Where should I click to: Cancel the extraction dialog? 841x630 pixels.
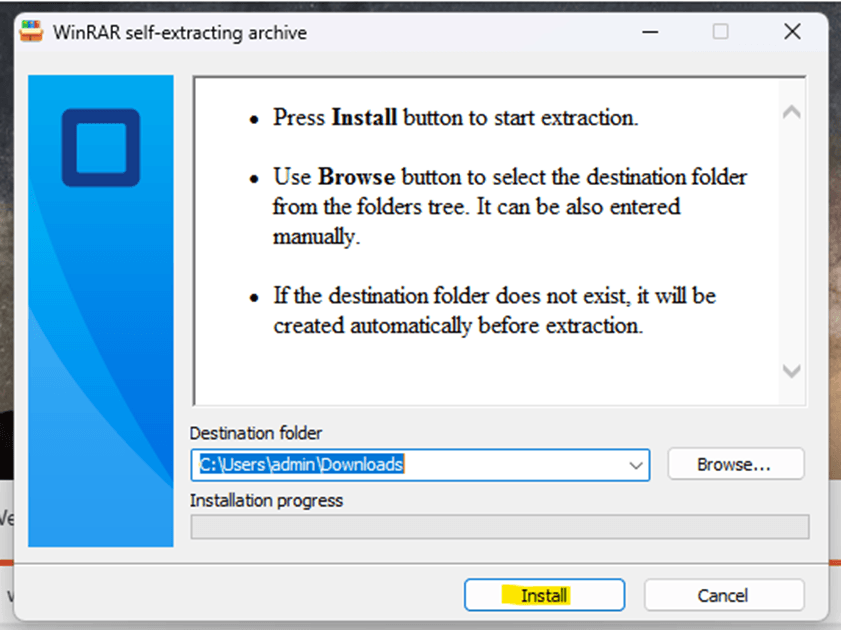coord(723,595)
